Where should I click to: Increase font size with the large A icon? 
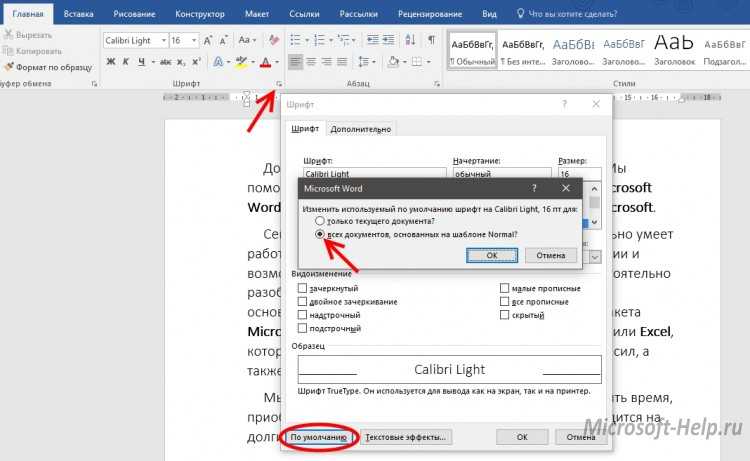click(x=208, y=40)
